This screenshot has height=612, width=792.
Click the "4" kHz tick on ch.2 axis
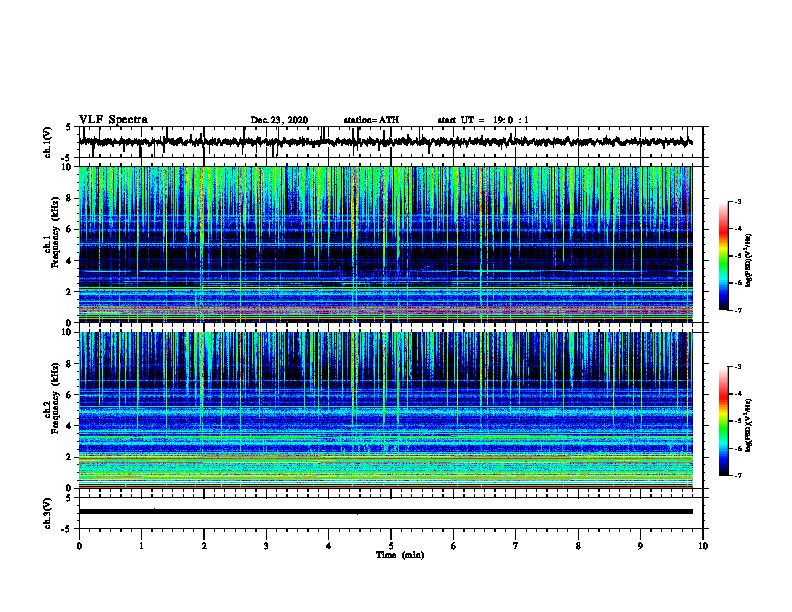coord(69,426)
